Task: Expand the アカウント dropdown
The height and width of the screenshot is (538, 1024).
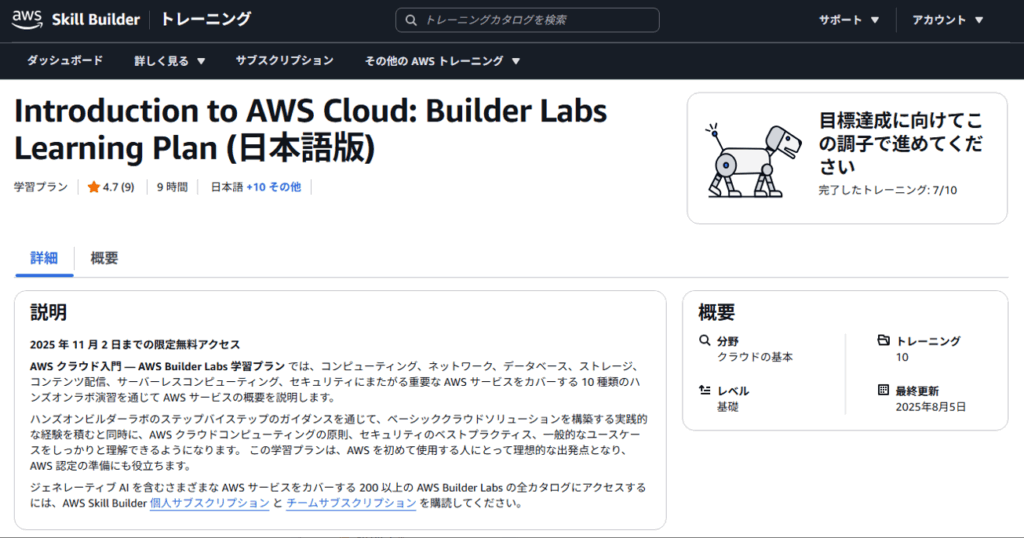Action: click(948, 20)
